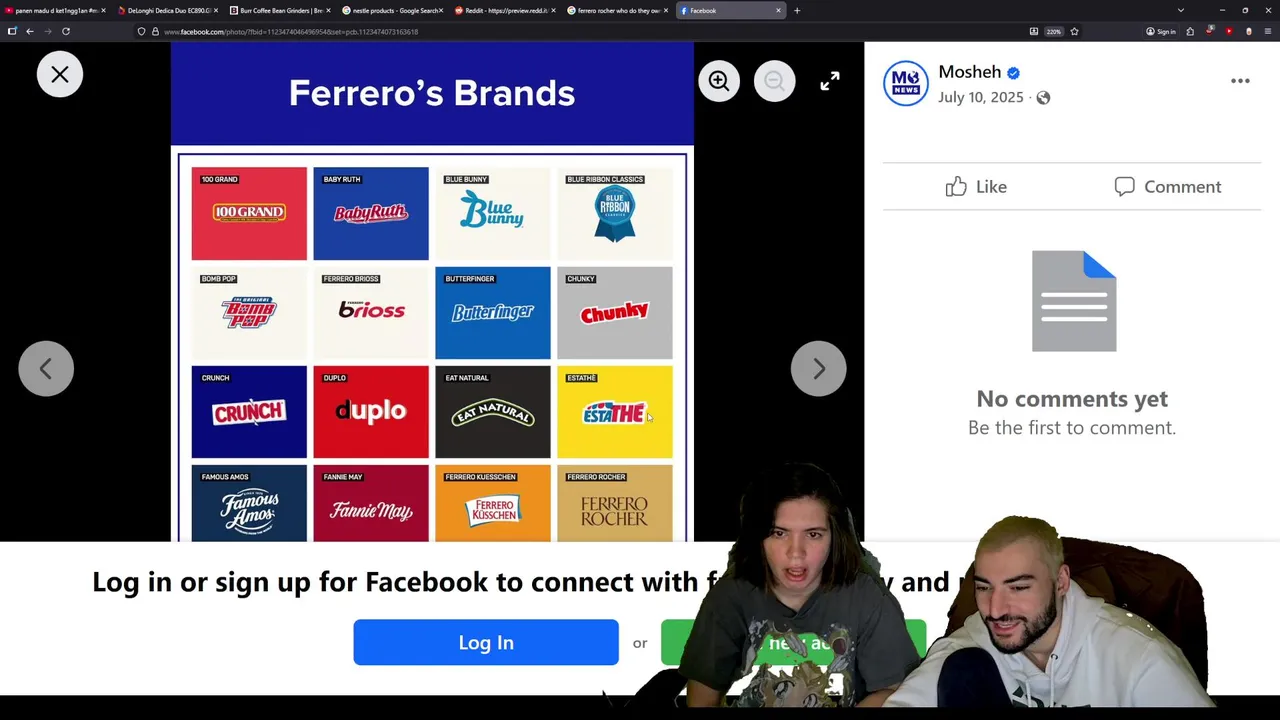This screenshot has height=720, width=1280.
Task: Click the Eat Natural brand tile
Action: tap(493, 412)
